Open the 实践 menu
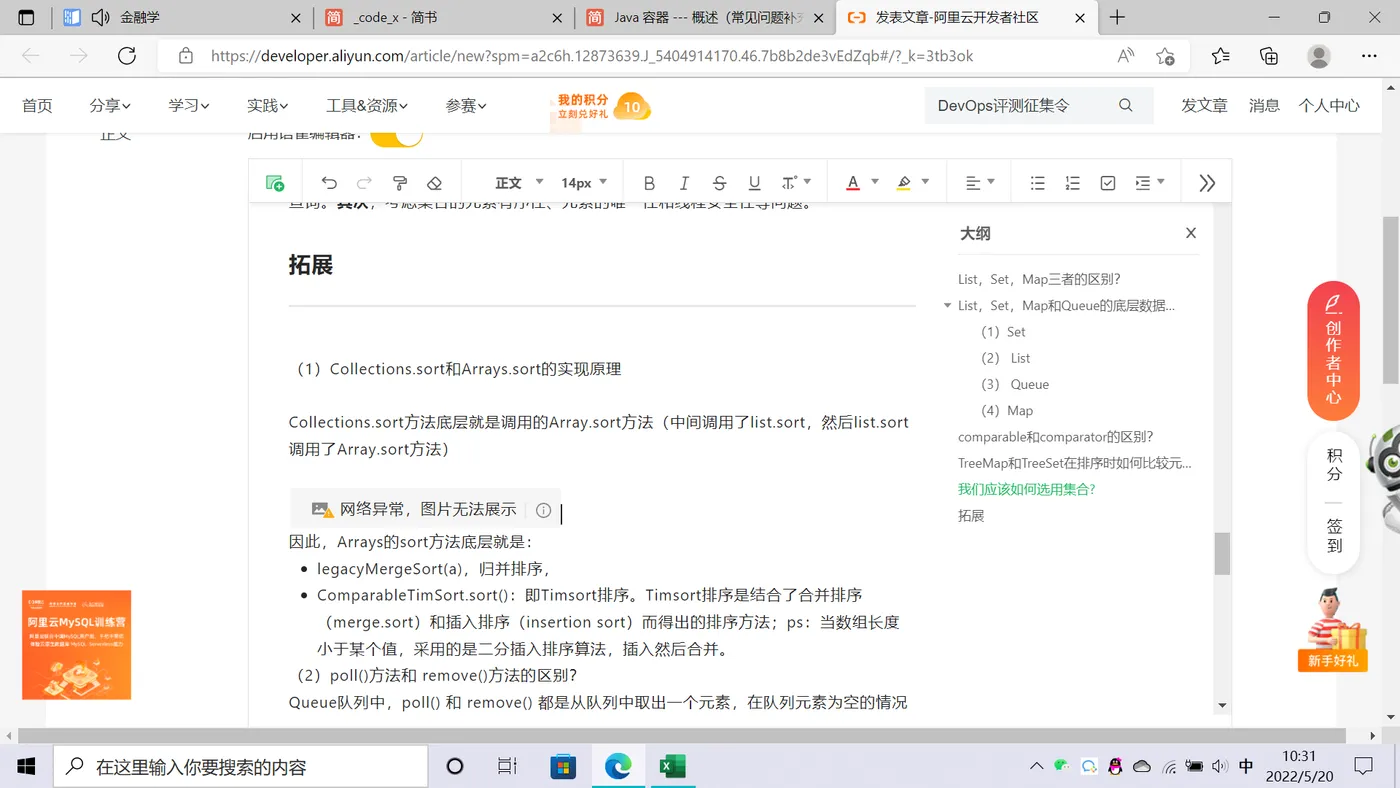Image resolution: width=1400 pixels, height=788 pixels. point(268,105)
